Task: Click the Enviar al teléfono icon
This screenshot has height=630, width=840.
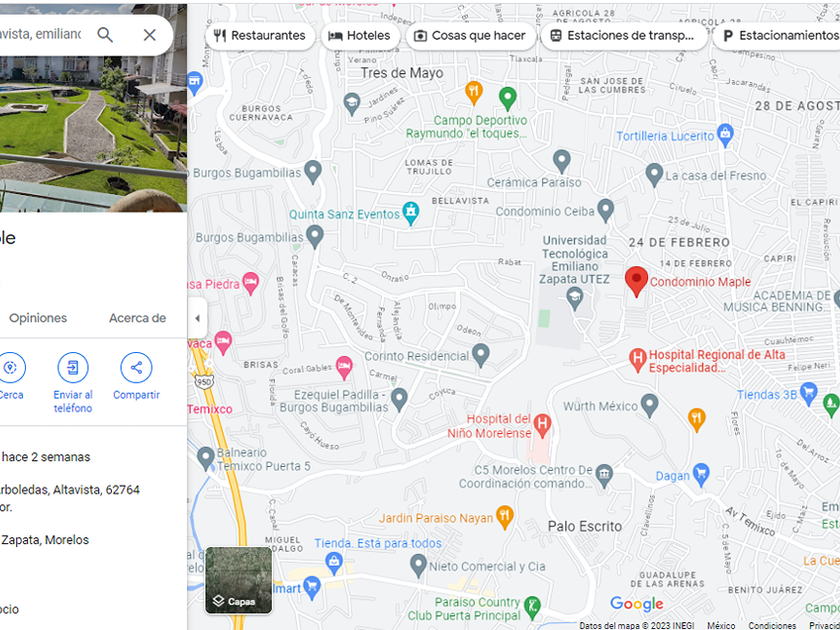Action: 73,368
